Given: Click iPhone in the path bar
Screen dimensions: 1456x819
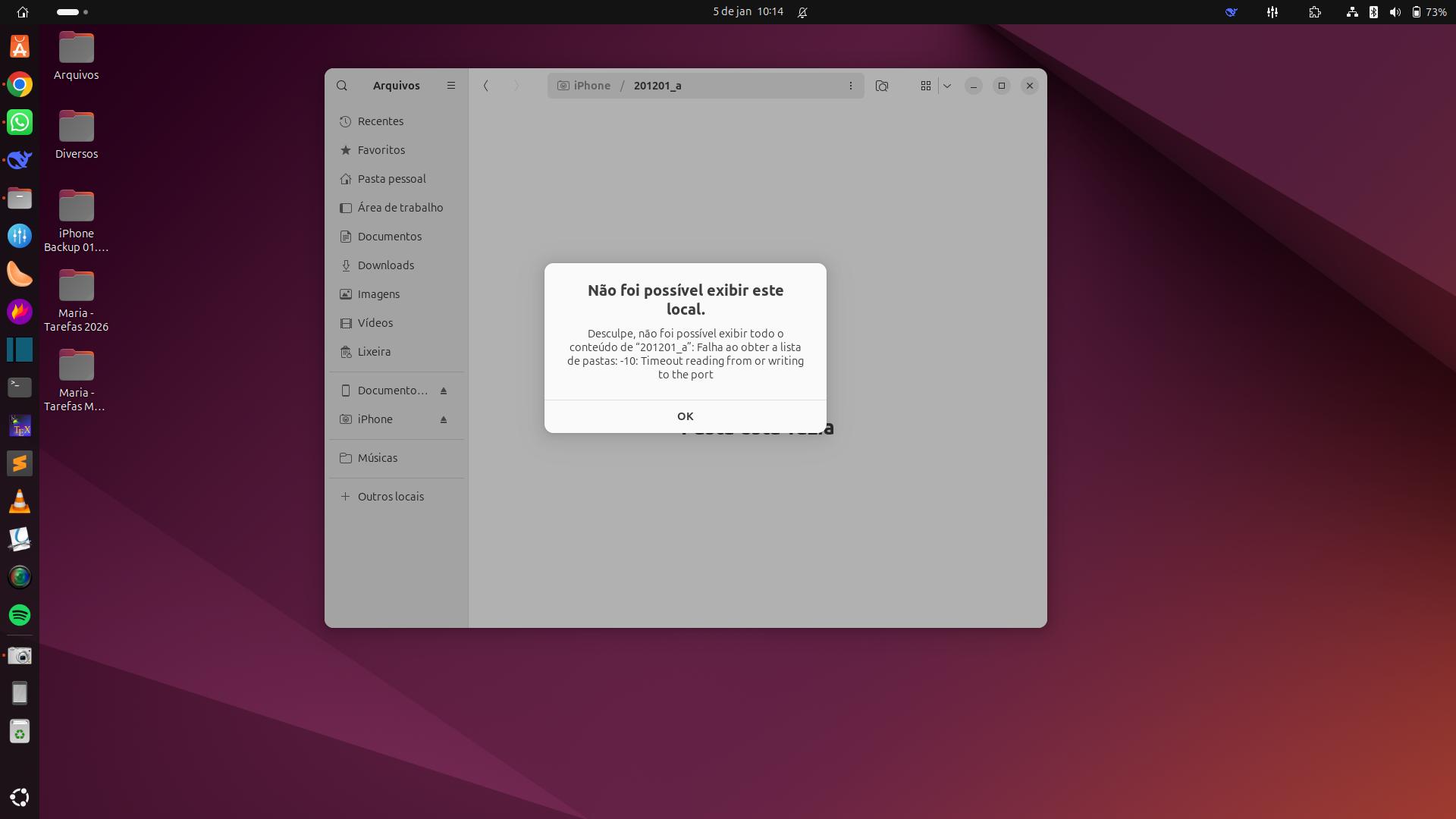Looking at the screenshot, I should click(x=591, y=86).
